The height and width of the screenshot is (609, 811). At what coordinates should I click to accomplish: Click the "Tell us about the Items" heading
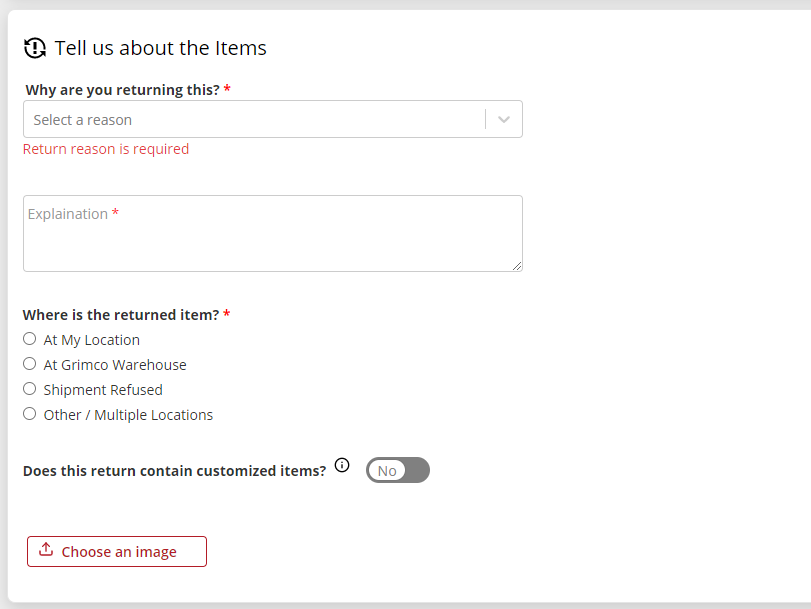160,48
